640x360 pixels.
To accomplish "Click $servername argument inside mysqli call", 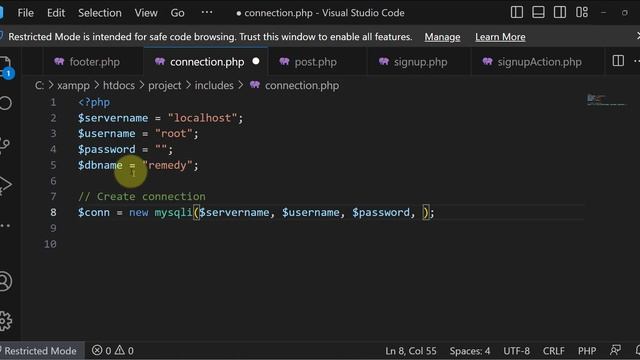I will (234, 212).
